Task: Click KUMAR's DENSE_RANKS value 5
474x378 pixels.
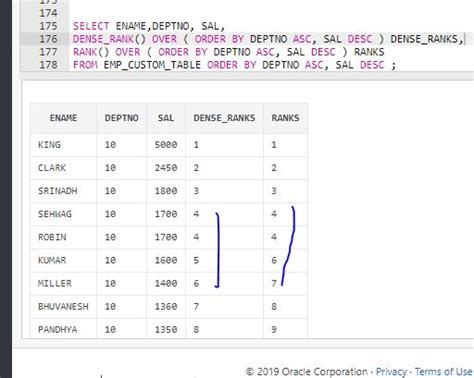Action: [196, 260]
